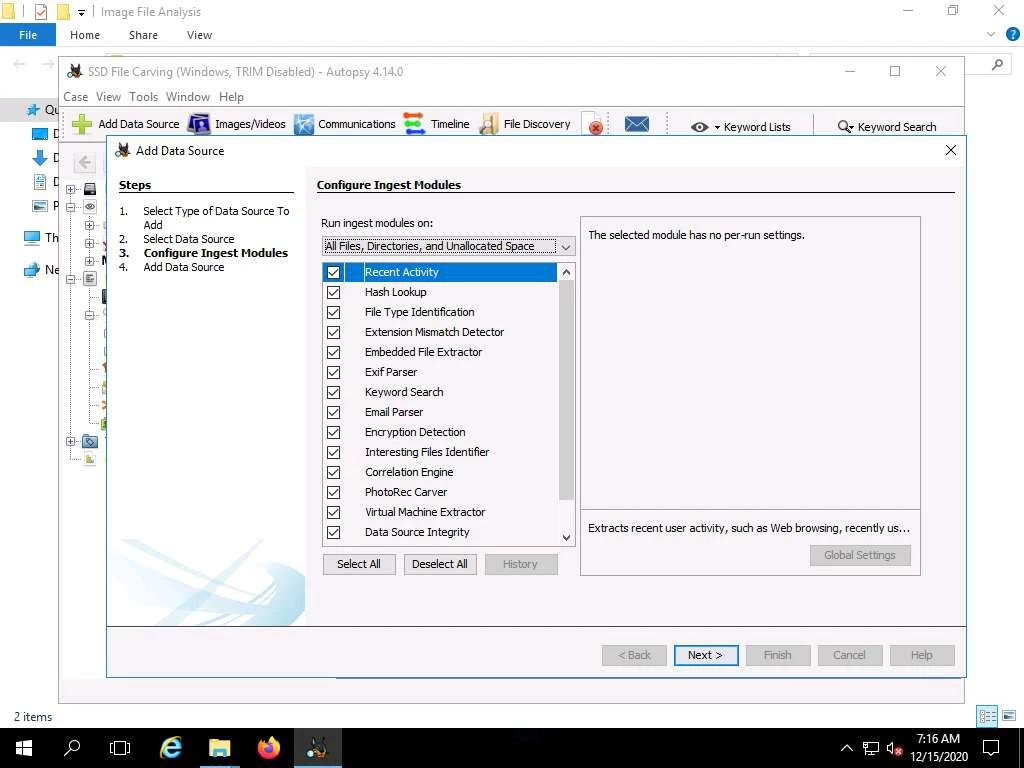Viewport: 1024px width, 768px height.
Task: Click the envelope icon in Autopsy toolbar
Action: pyautogui.click(x=637, y=123)
